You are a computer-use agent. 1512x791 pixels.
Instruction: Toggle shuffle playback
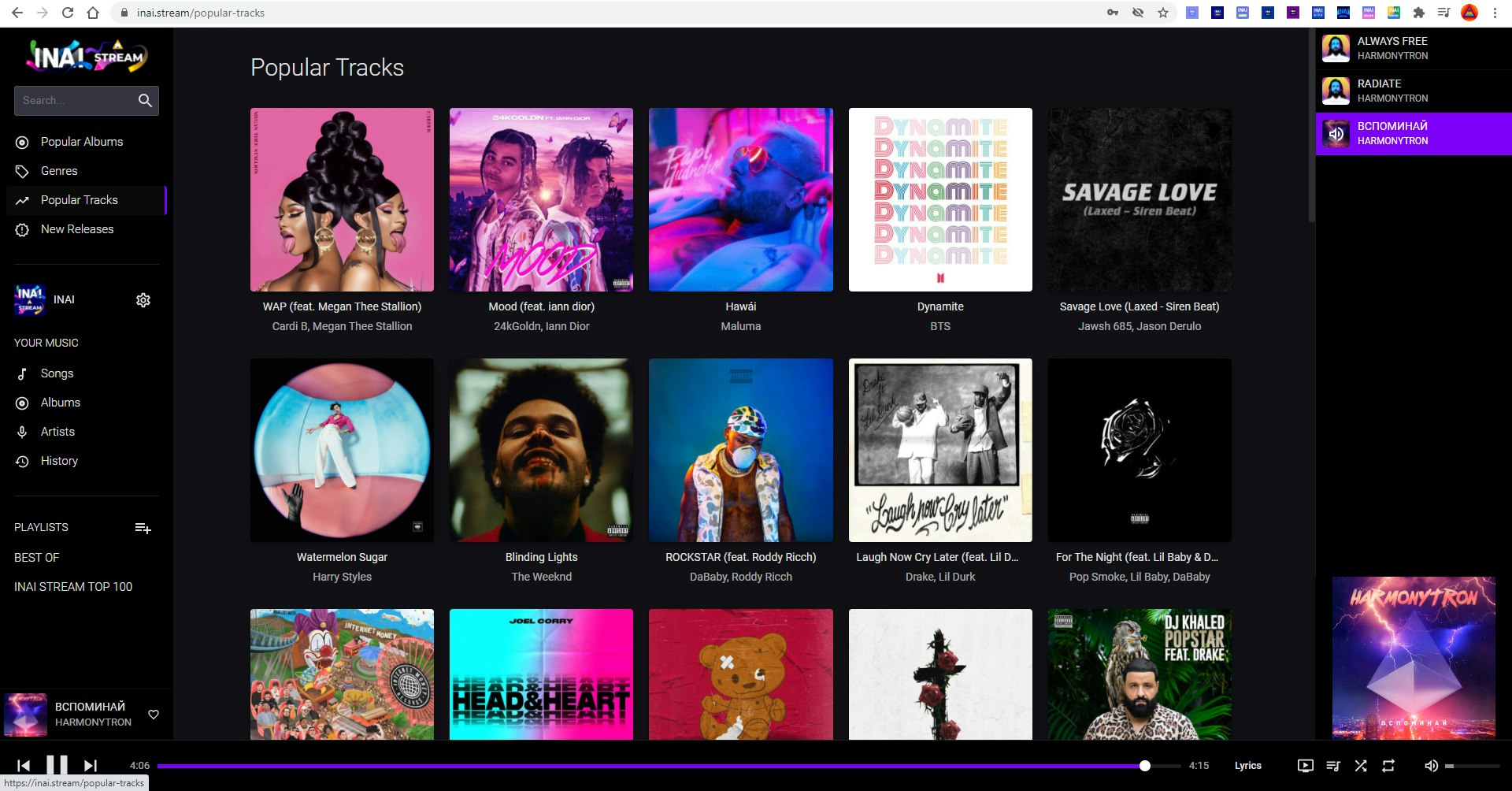1361,766
